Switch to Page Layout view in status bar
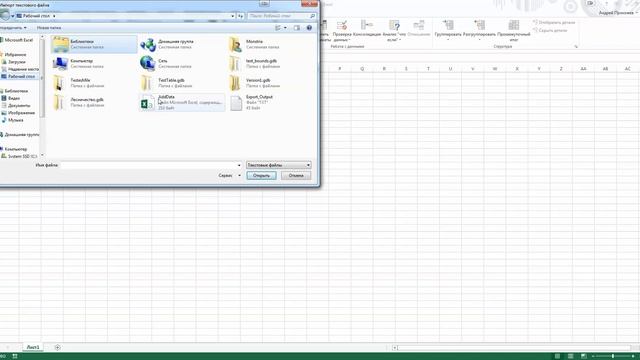The height and width of the screenshot is (360, 640). 571,356
